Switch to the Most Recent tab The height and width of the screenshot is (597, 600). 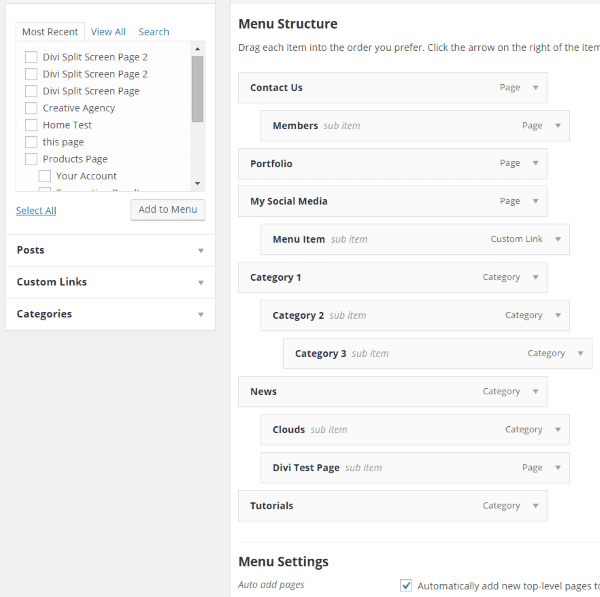[x=50, y=32]
